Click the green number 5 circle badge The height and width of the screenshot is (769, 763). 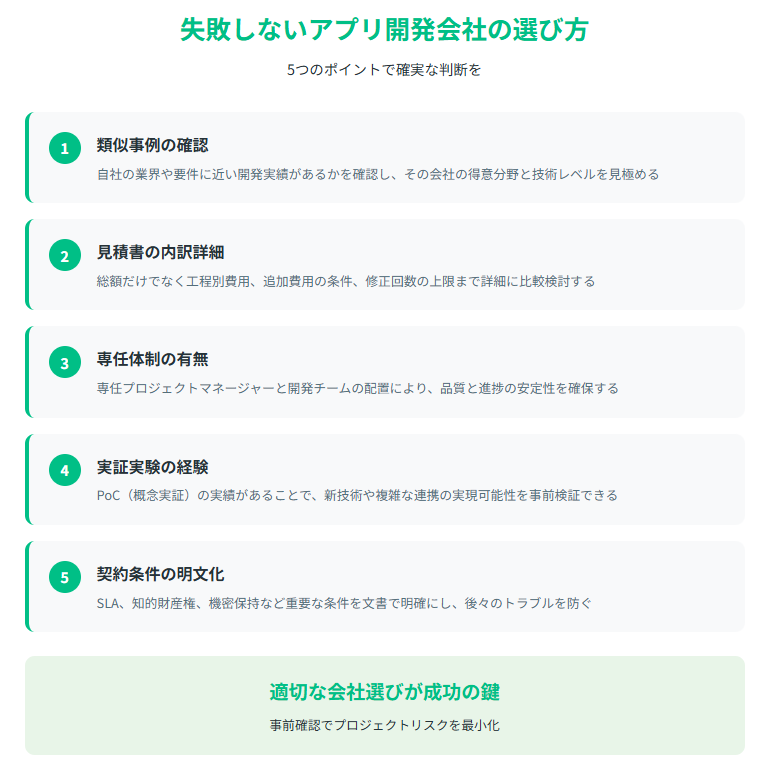click(65, 577)
